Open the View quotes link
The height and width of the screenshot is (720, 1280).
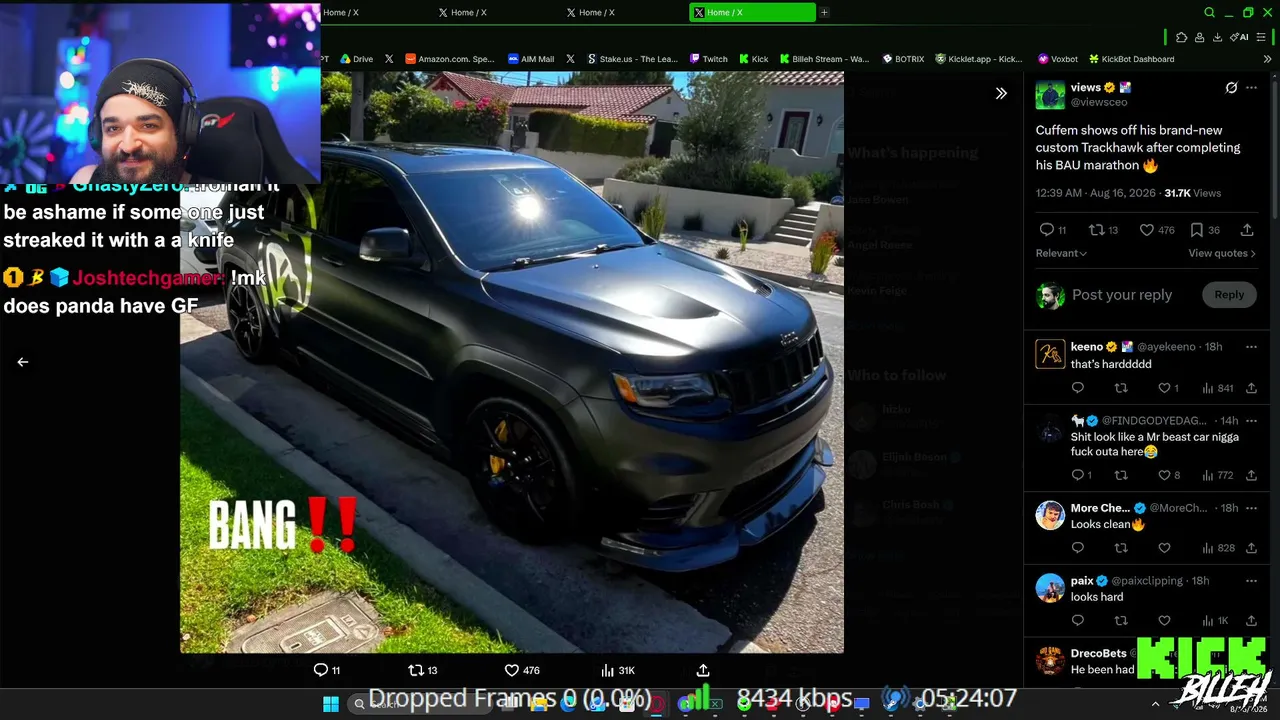1222,253
